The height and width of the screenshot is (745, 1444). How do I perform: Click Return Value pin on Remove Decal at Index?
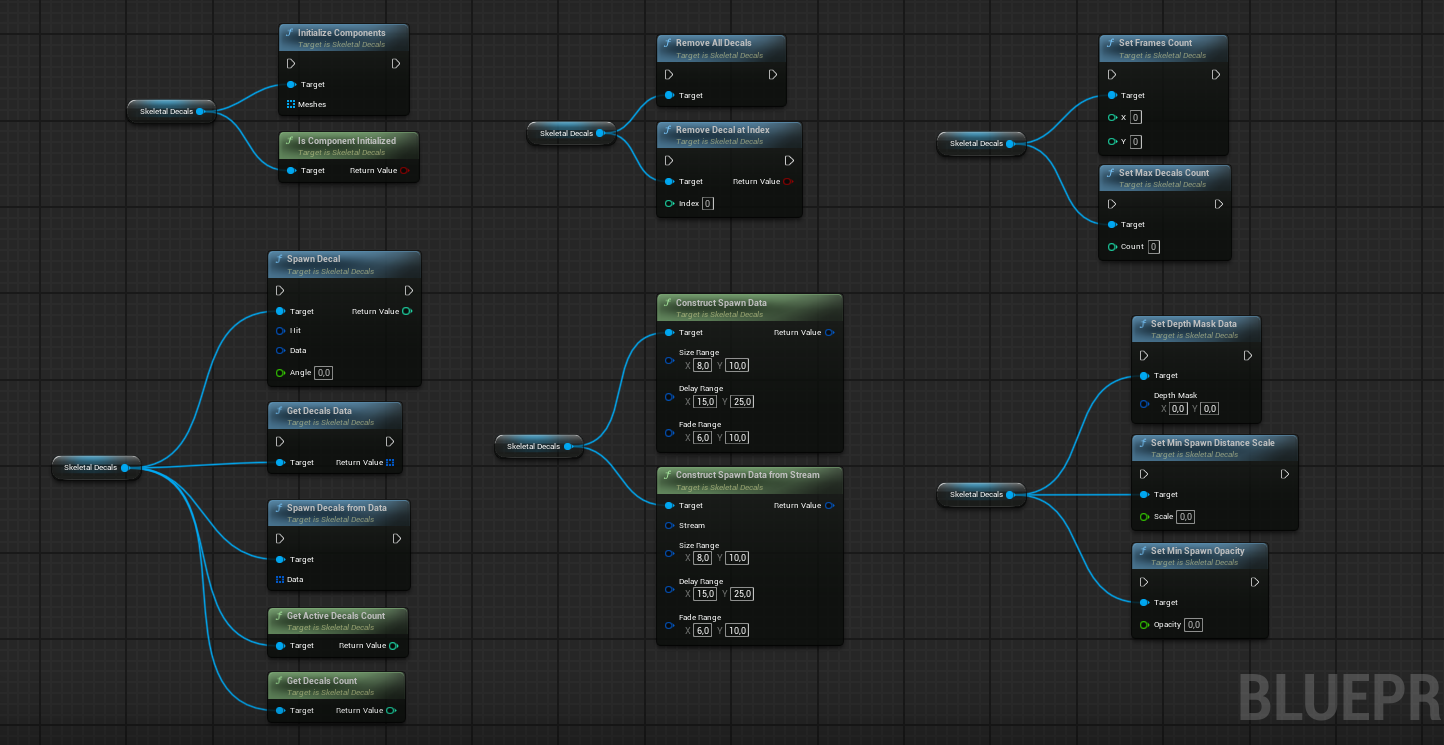(x=788, y=181)
